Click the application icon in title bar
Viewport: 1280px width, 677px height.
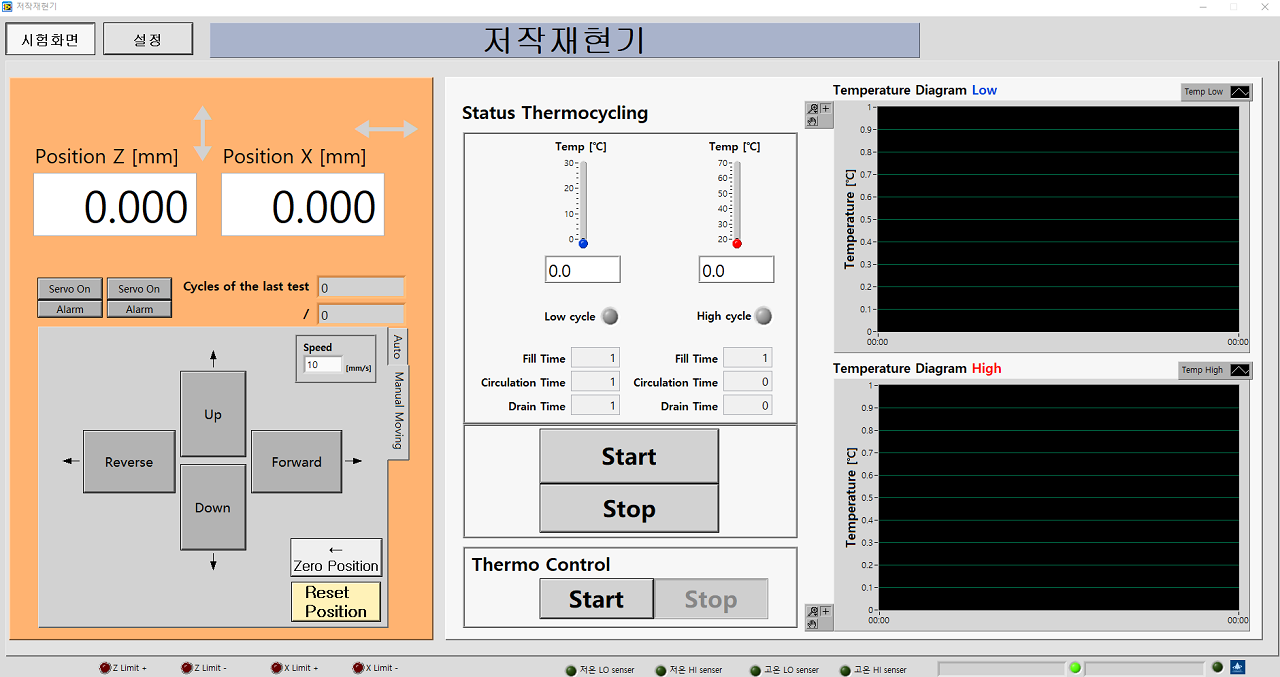pos(8,7)
